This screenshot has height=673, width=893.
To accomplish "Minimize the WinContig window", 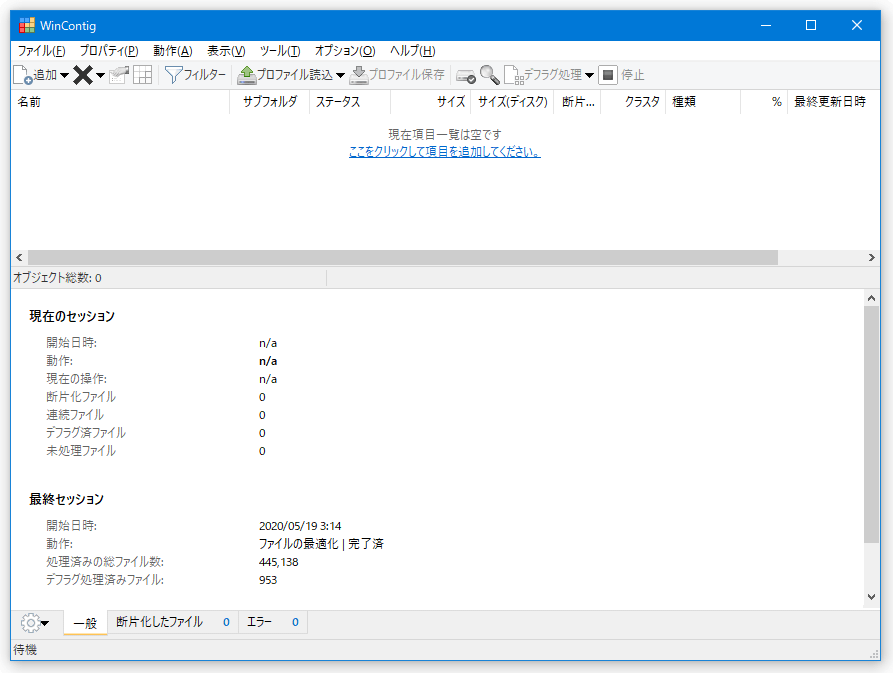I will 766,25.
